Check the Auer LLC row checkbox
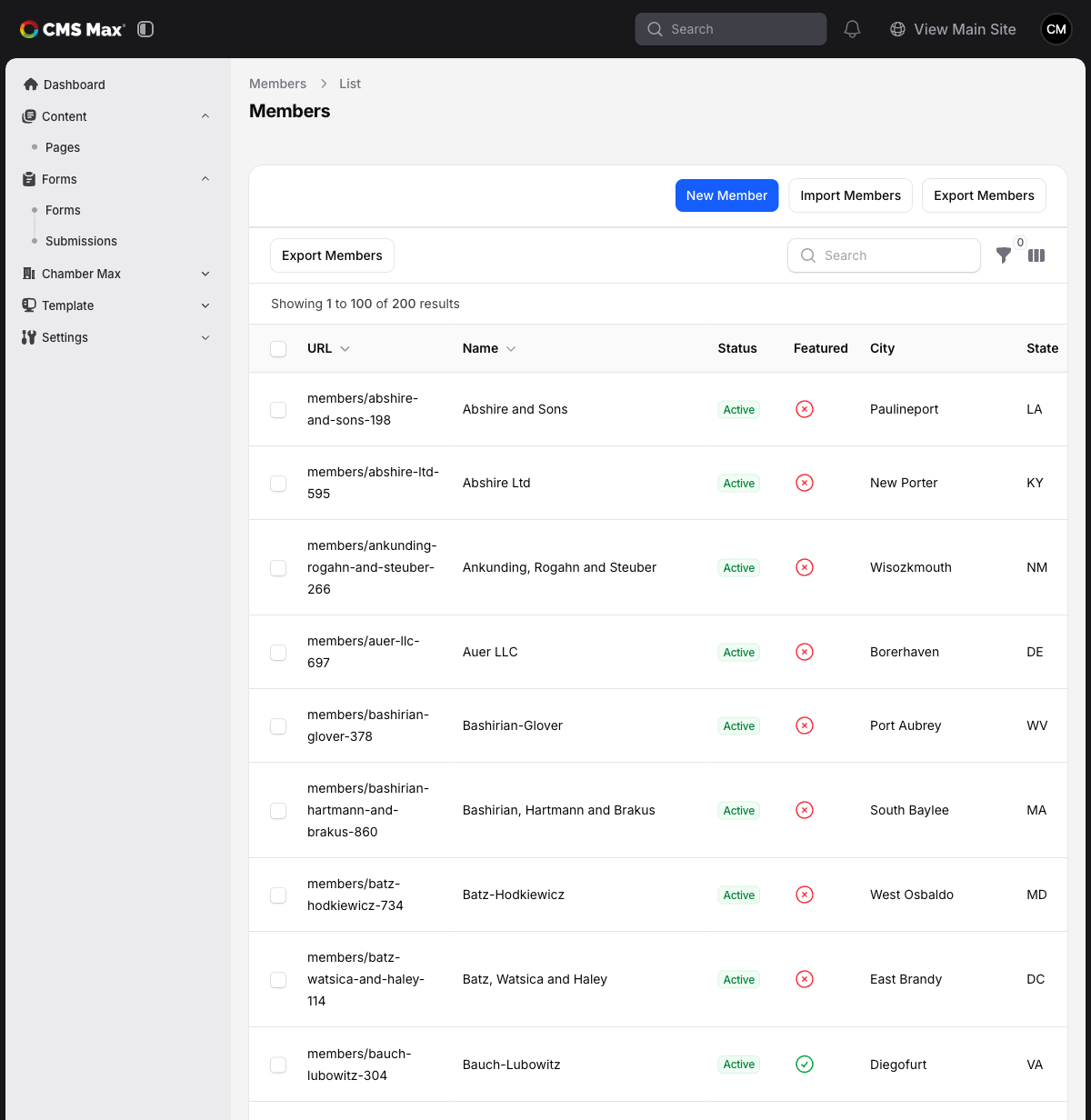Screen dimensions: 1091x1120 [278, 653]
